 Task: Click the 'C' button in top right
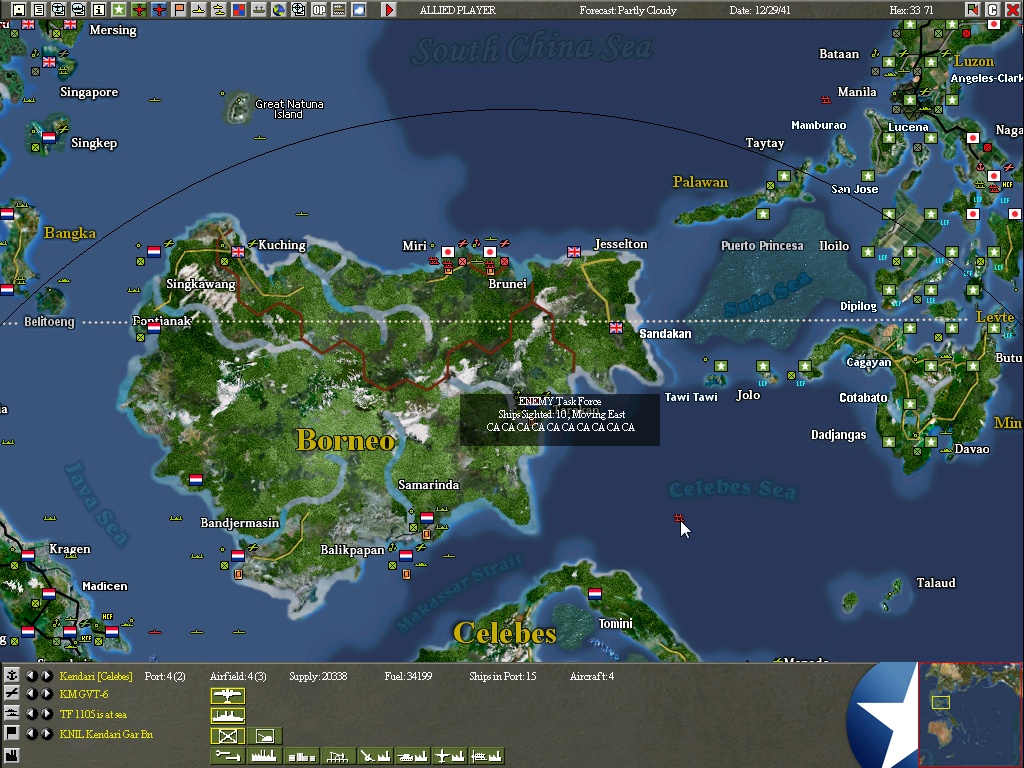(x=993, y=10)
